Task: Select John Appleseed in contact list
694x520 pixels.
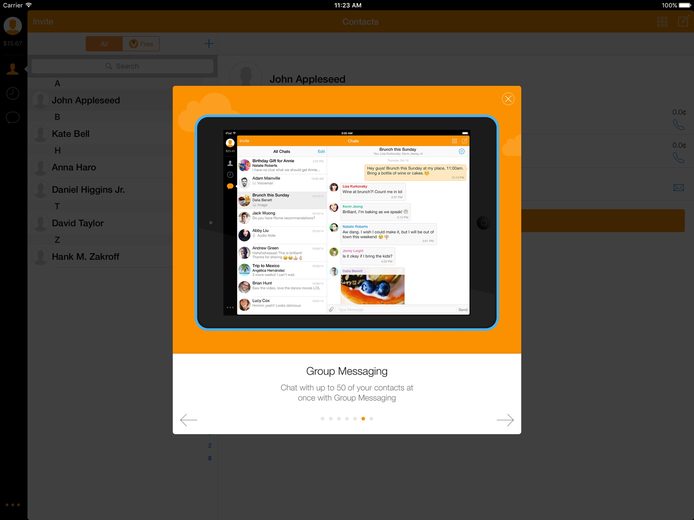Action: (102, 100)
